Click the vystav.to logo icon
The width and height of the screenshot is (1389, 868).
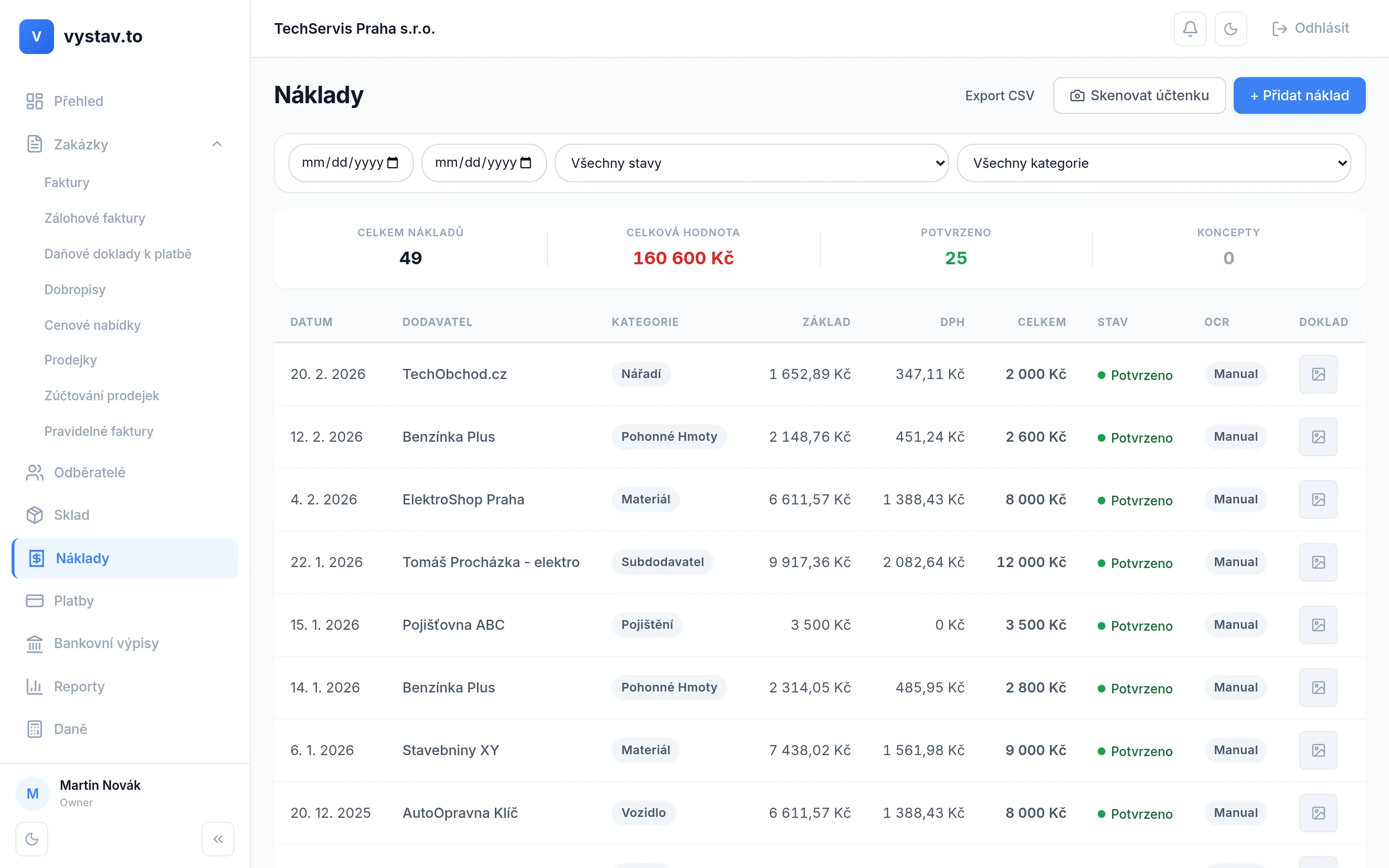point(36,36)
